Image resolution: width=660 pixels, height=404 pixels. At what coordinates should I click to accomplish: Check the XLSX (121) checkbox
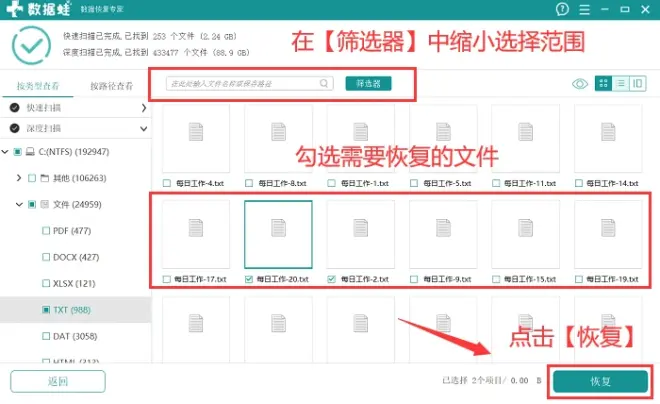46,284
